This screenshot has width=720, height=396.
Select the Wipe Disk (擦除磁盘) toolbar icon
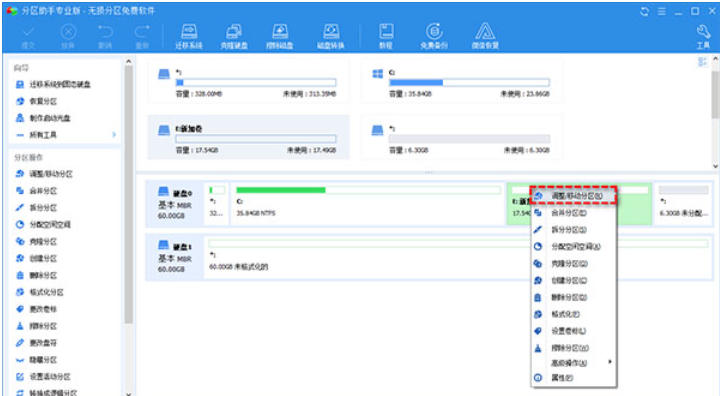280,36
